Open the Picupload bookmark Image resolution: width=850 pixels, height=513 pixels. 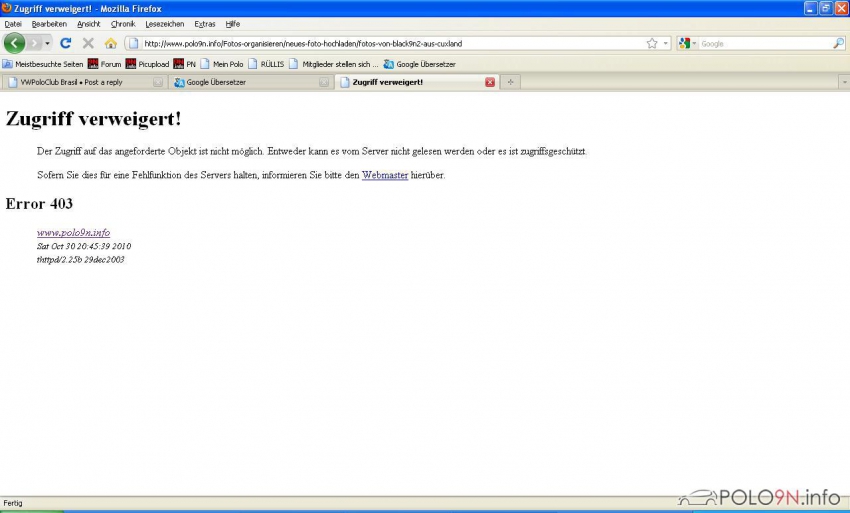[147, 64]
